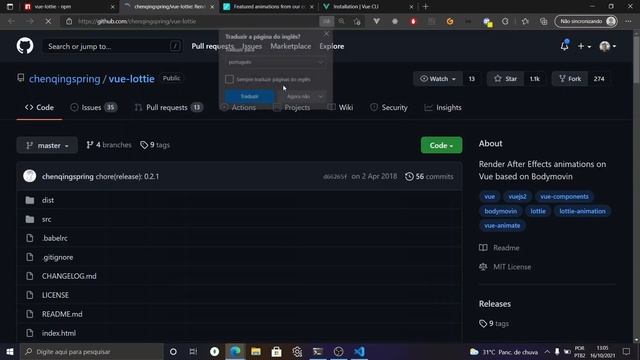Switch to the Installation Vue CLI browser tab
Screen dimensions: 640x360
pyautogui.click(x=367, y=7)
